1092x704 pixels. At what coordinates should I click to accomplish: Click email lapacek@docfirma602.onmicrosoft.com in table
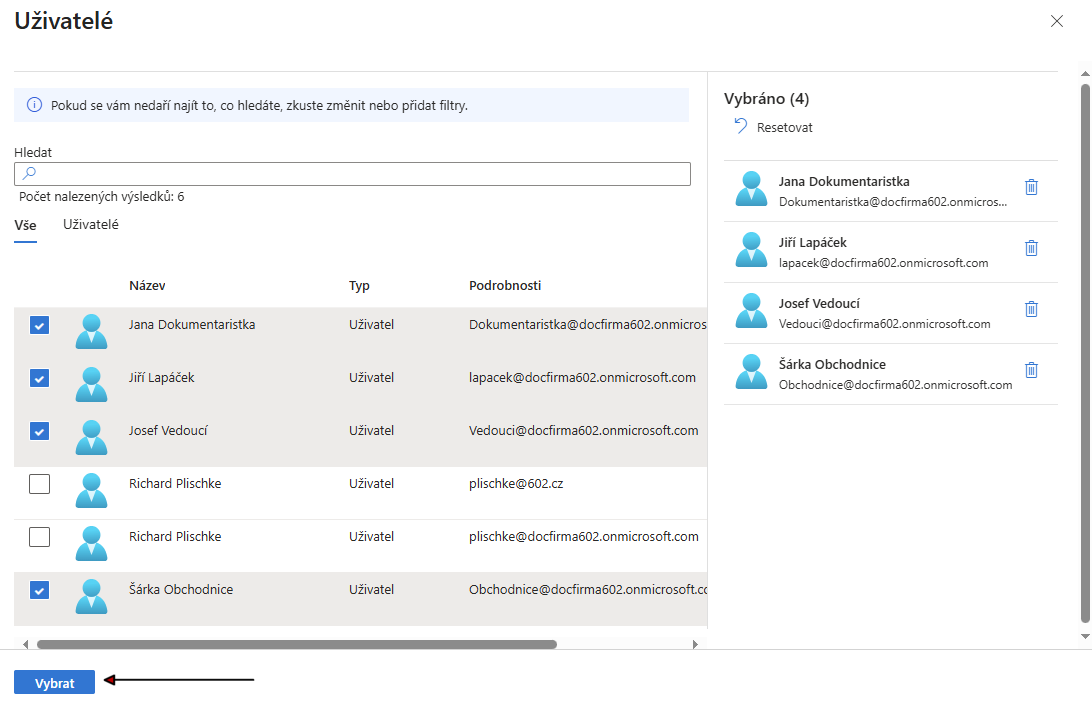pyautogui.click(x=582, y=377)
